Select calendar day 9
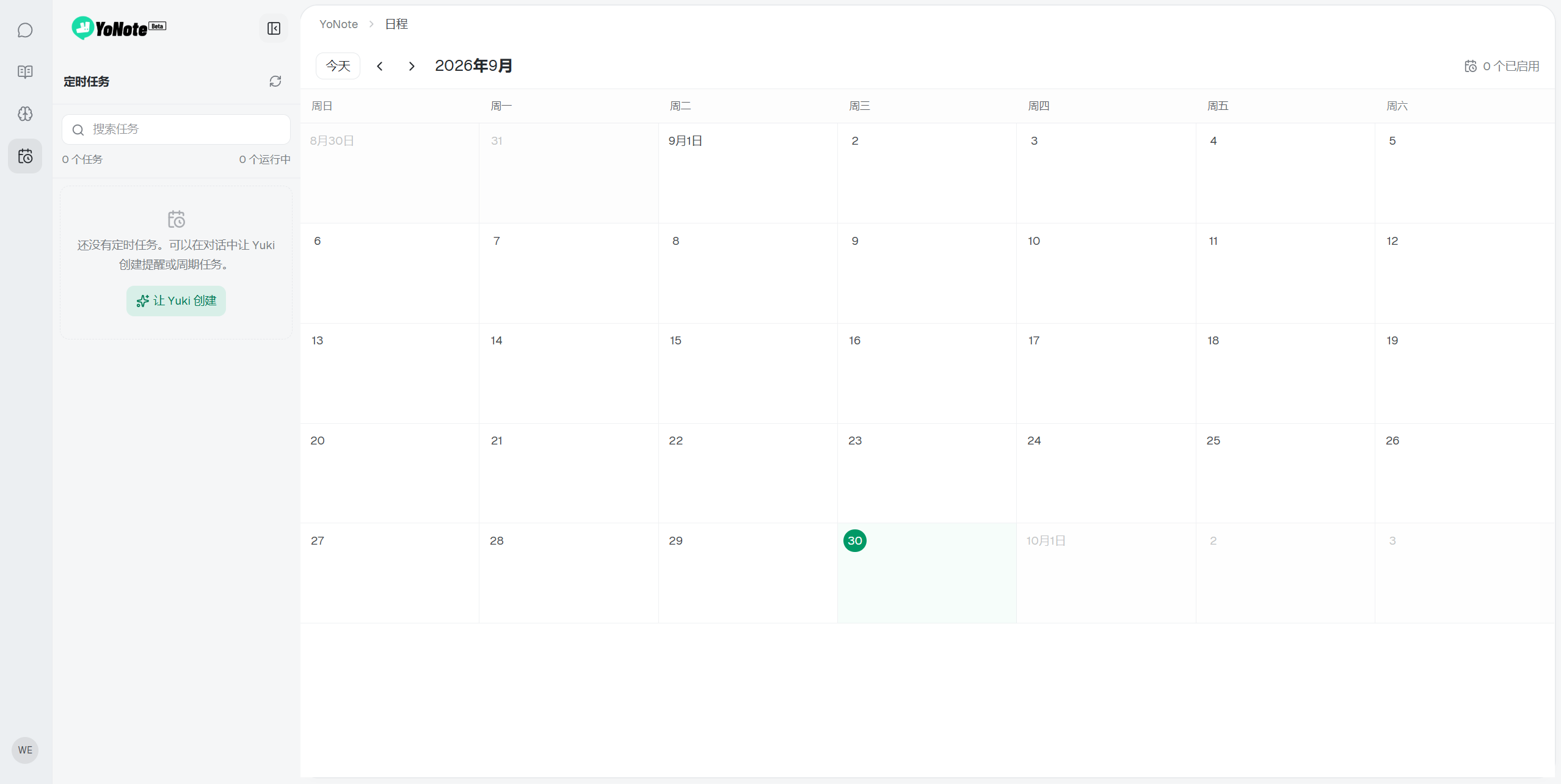 pyautogui.click(x=926, y=273)
